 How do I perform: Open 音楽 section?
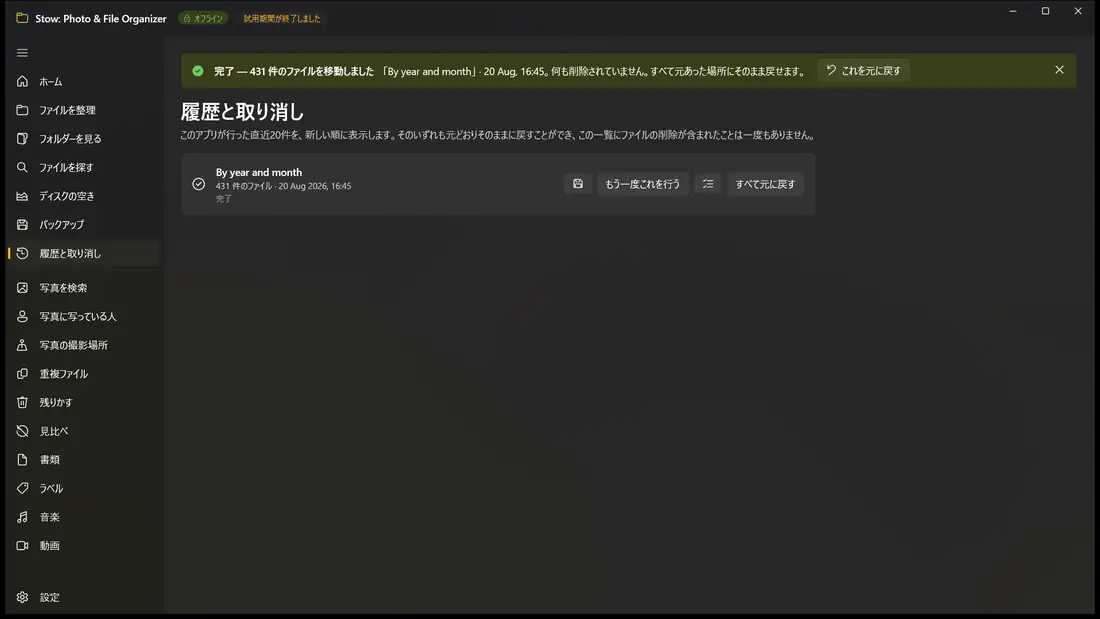click(x=84, y=517)
